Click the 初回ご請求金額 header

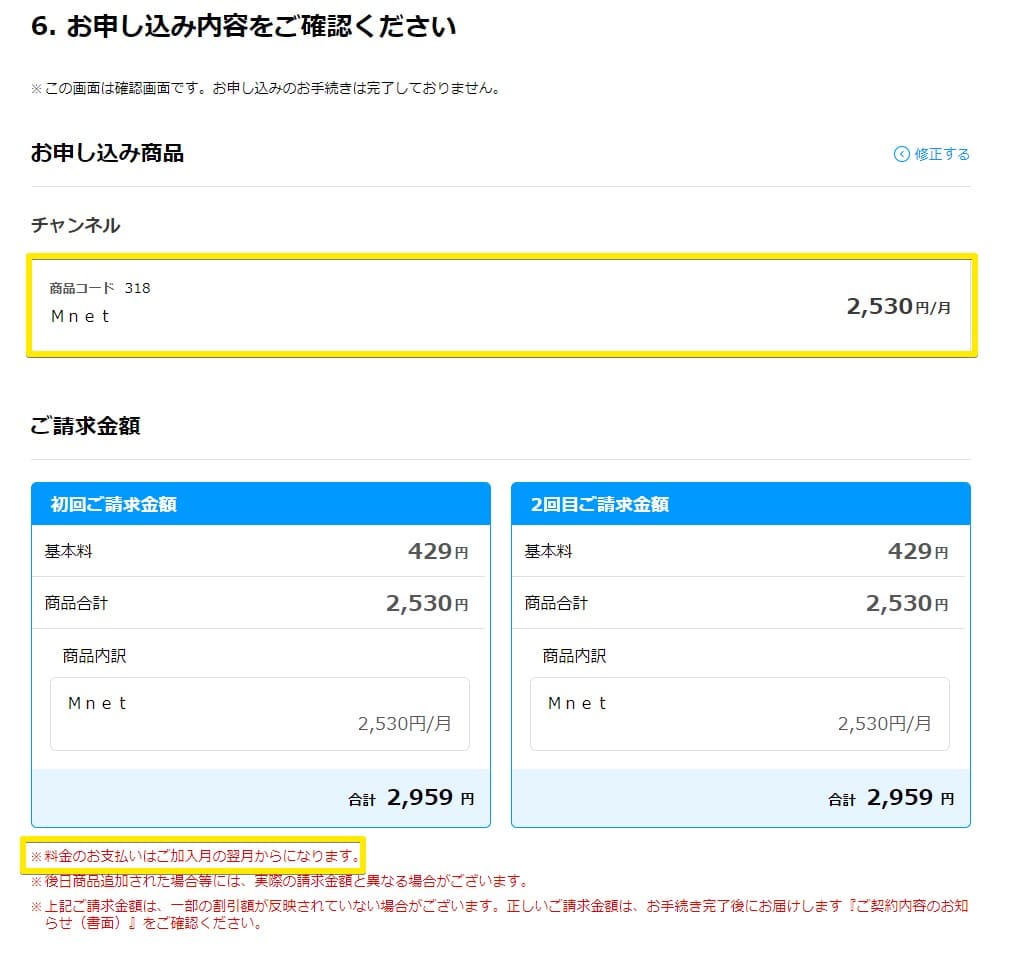point(114,504)
